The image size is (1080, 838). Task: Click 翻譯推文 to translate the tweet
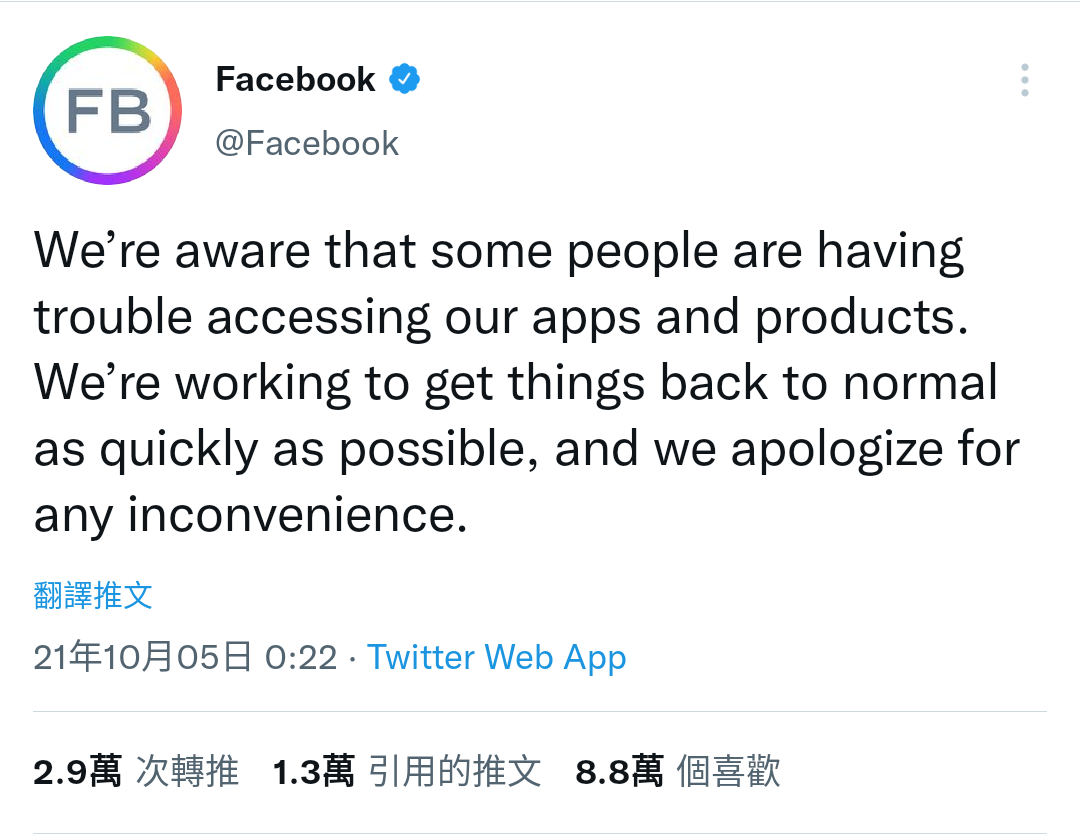93,595
